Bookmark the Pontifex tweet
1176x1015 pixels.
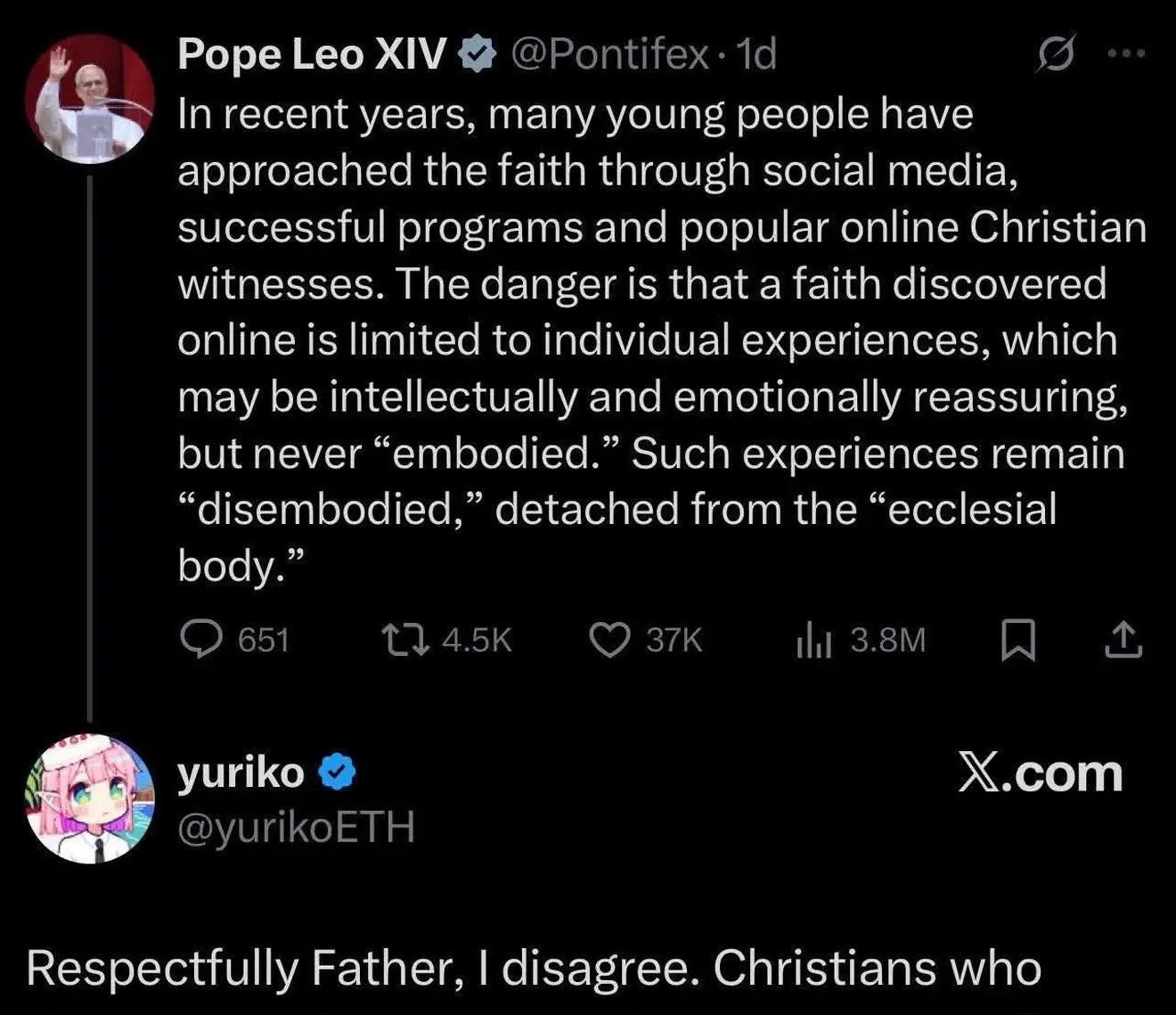(1017, 640)
